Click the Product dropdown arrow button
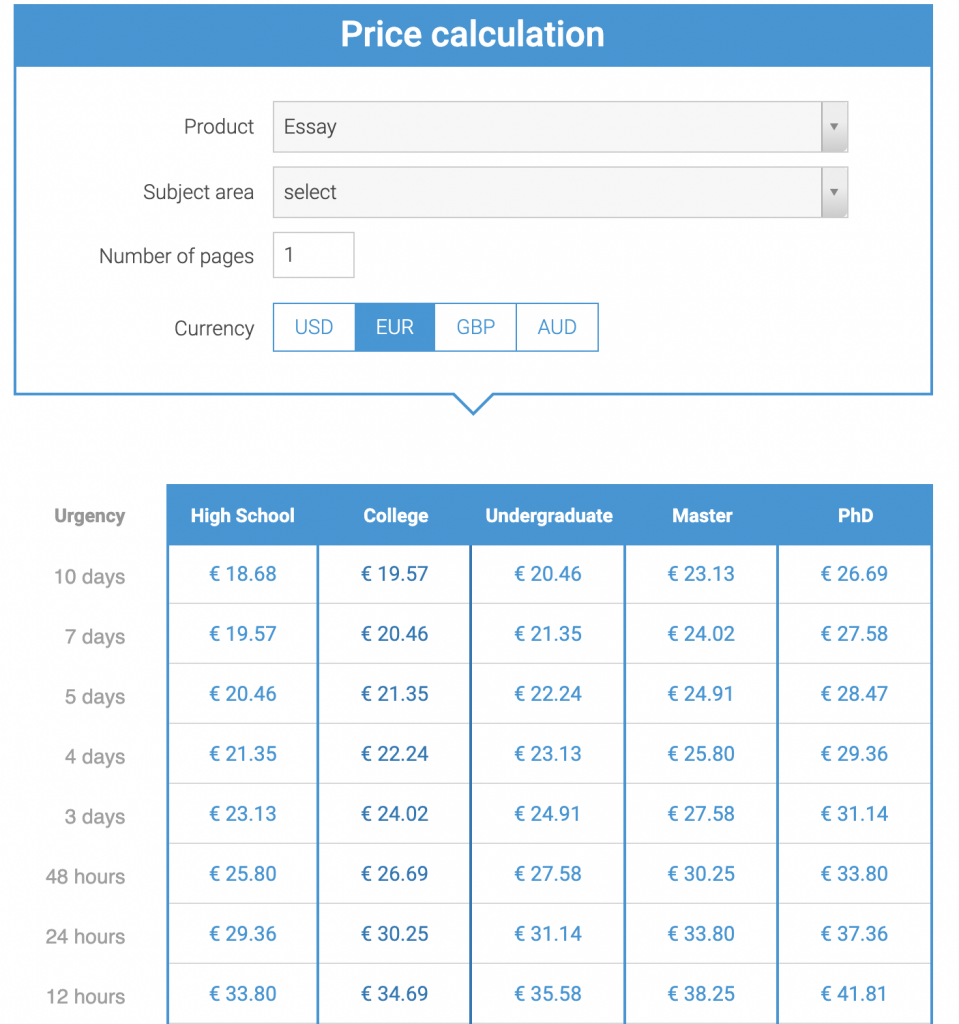 tap(834, 127)
